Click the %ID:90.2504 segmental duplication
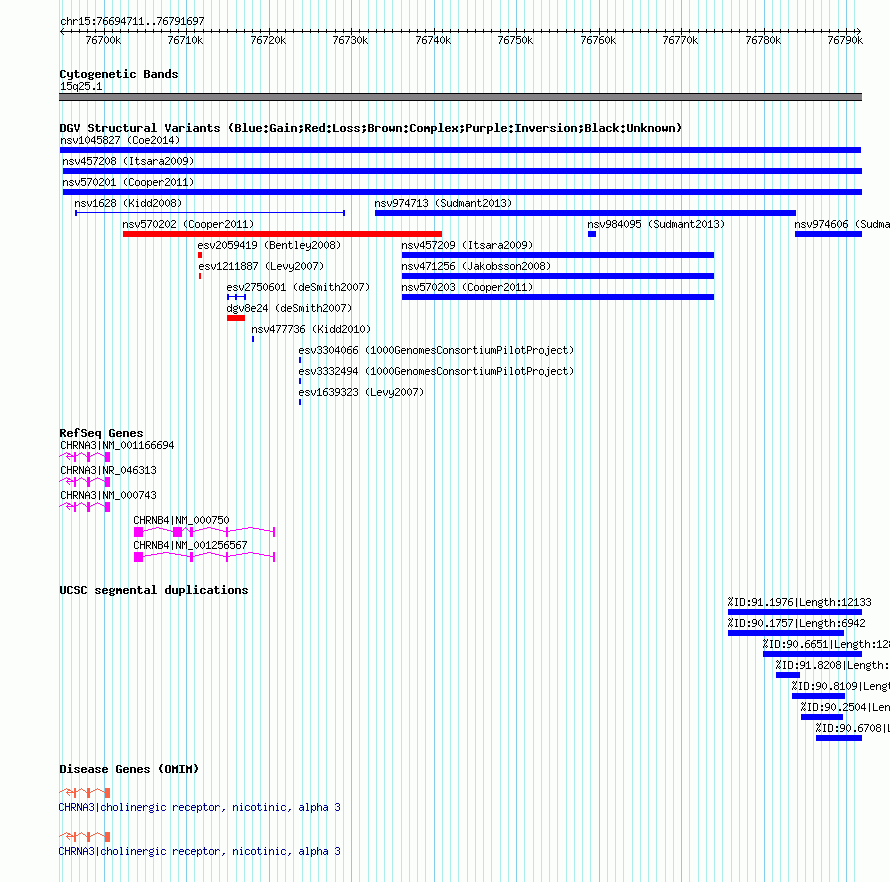 point(821,717)
